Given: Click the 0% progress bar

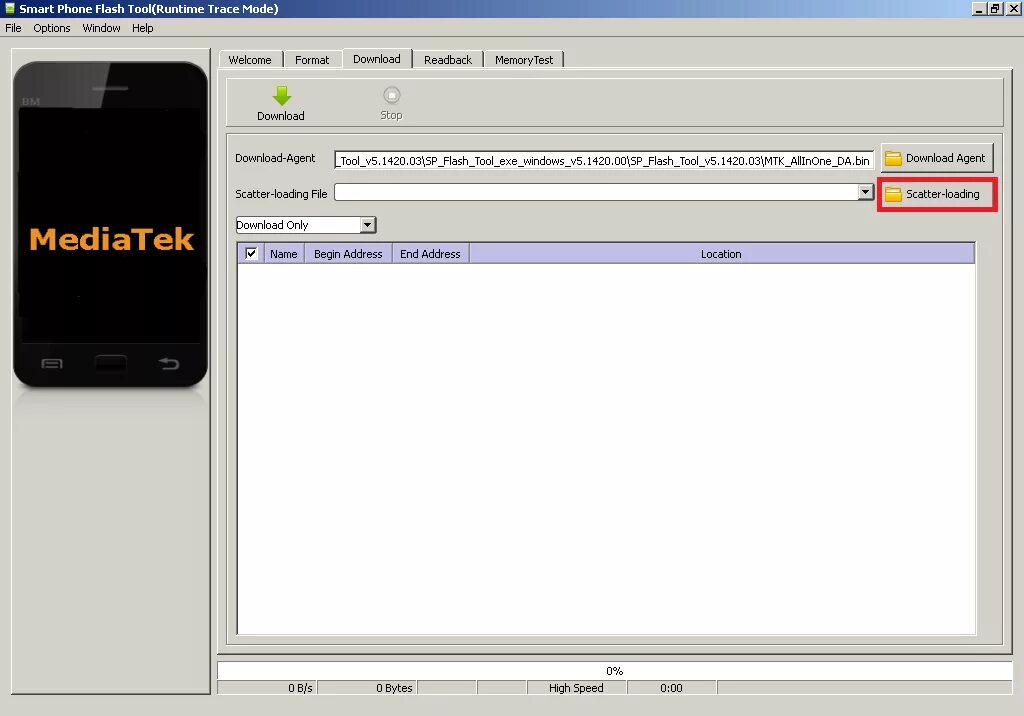Looking at the screenshot, I should (615, 671).
